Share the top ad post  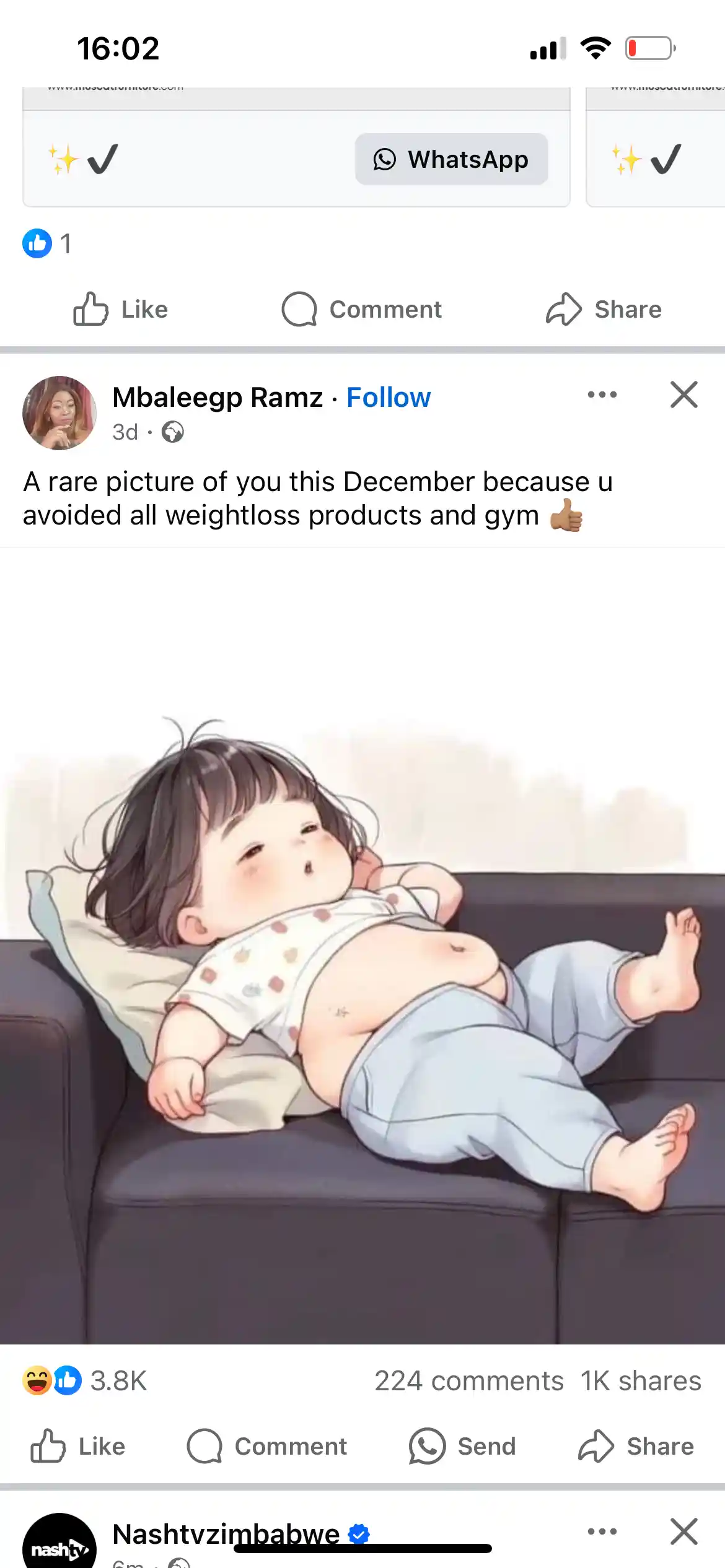(604, 309)
